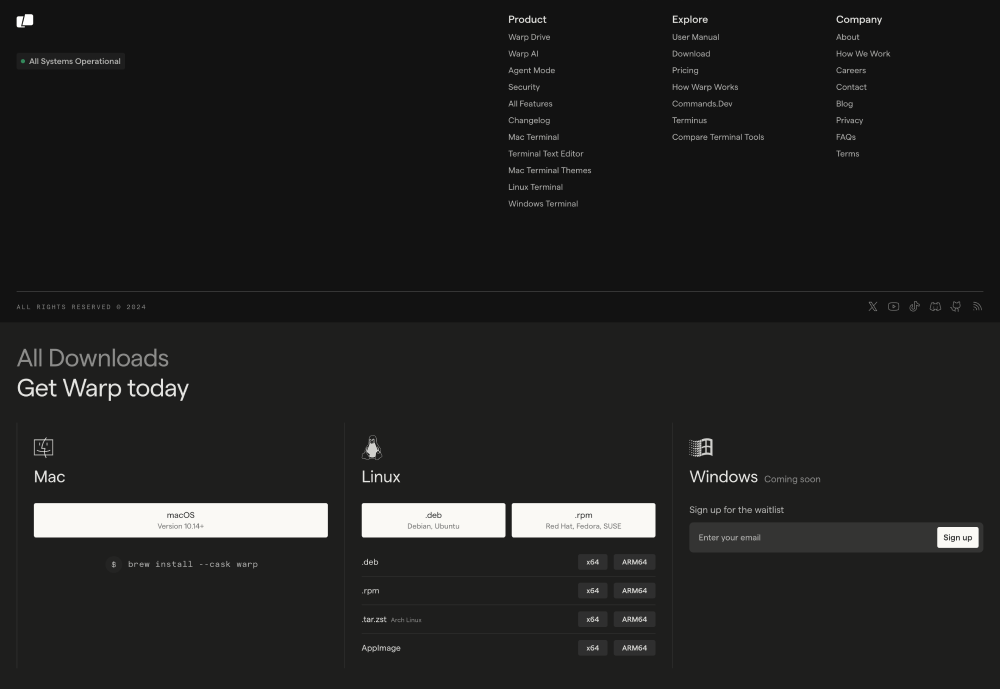Choose x64 in the .deb list row
Image resolution: width=1000 pixels, height=689 pixels.
[592, 562]
